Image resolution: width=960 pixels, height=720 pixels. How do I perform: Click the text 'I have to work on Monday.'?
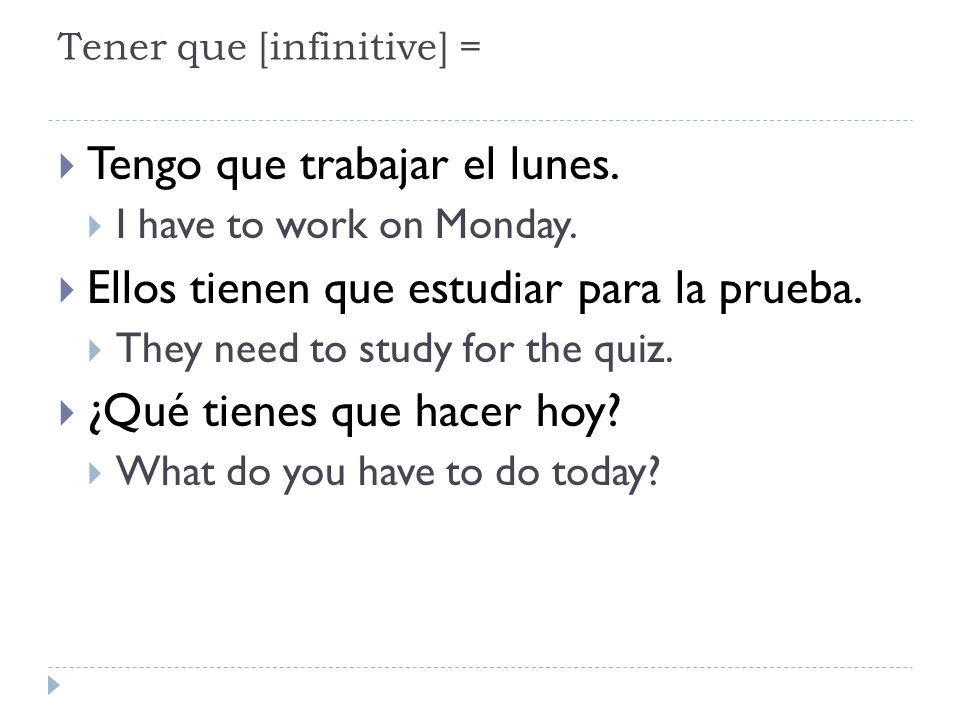coord(347,226)
